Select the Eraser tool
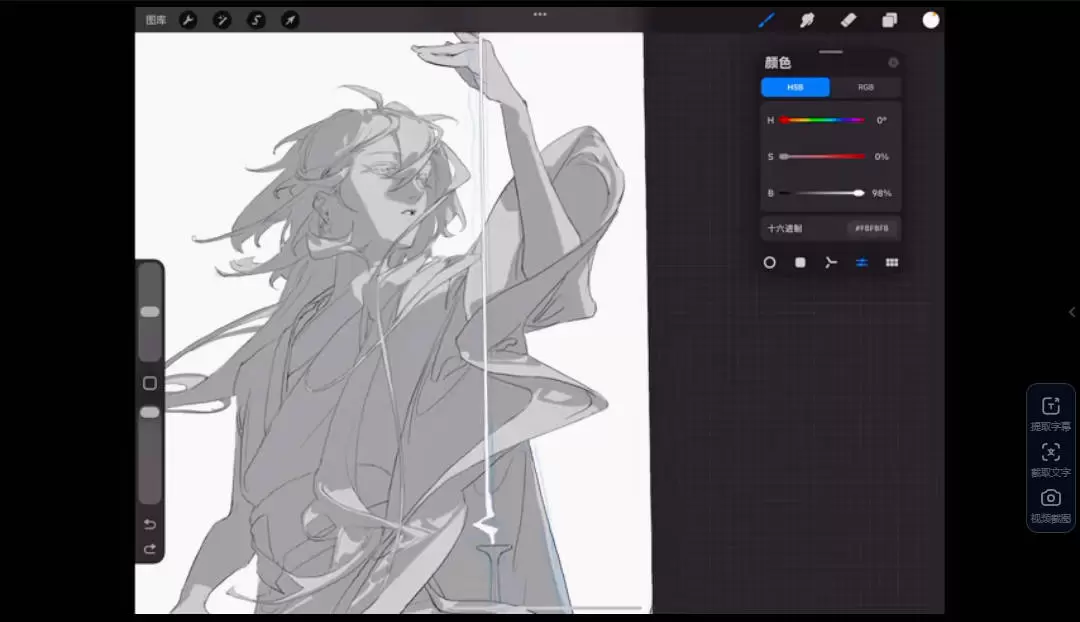Screen dimensions: 1080x622 coord(848,20)
